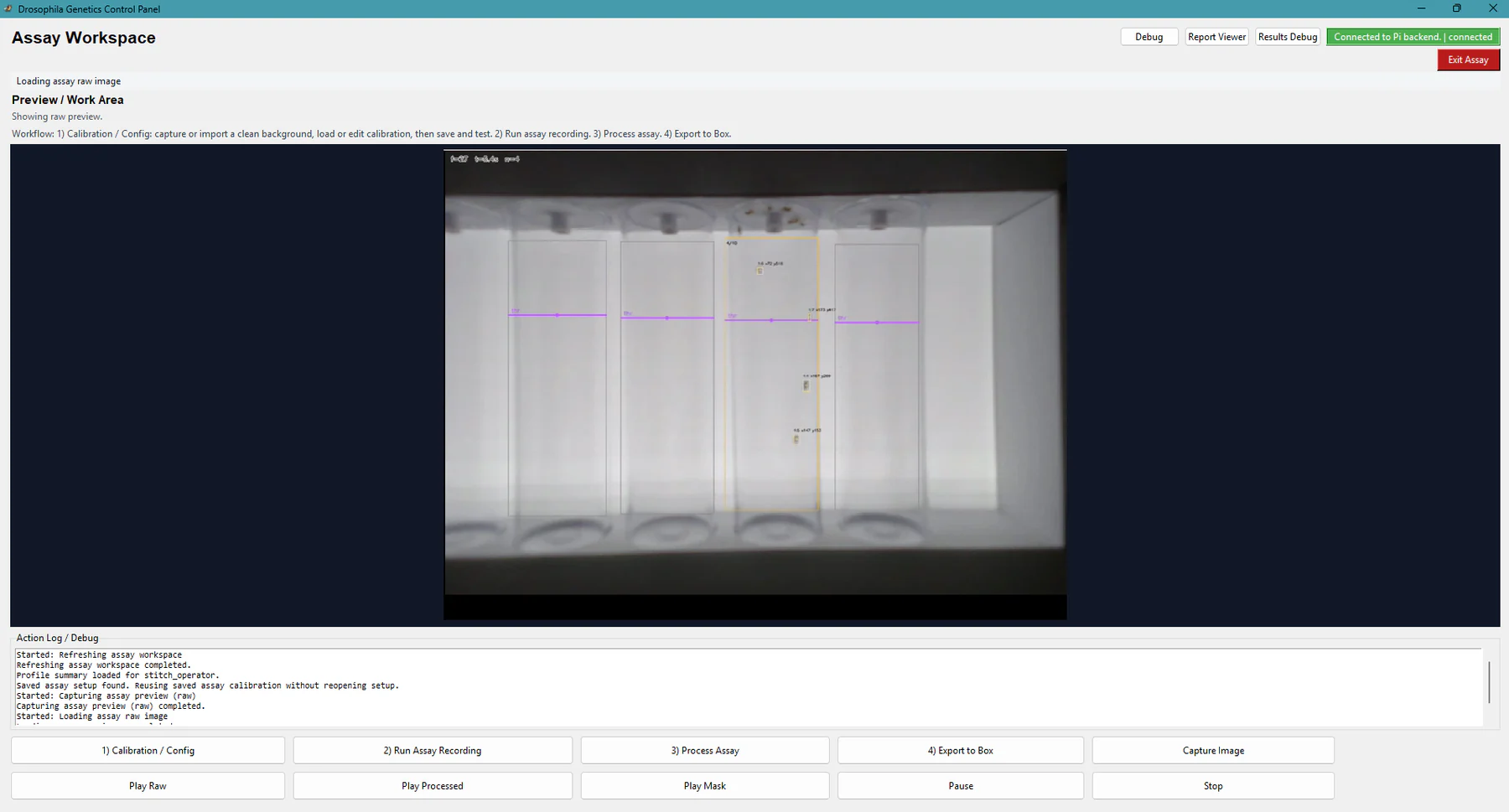
Task: Open the Debug view
Action: click(x=1149, y=37)
